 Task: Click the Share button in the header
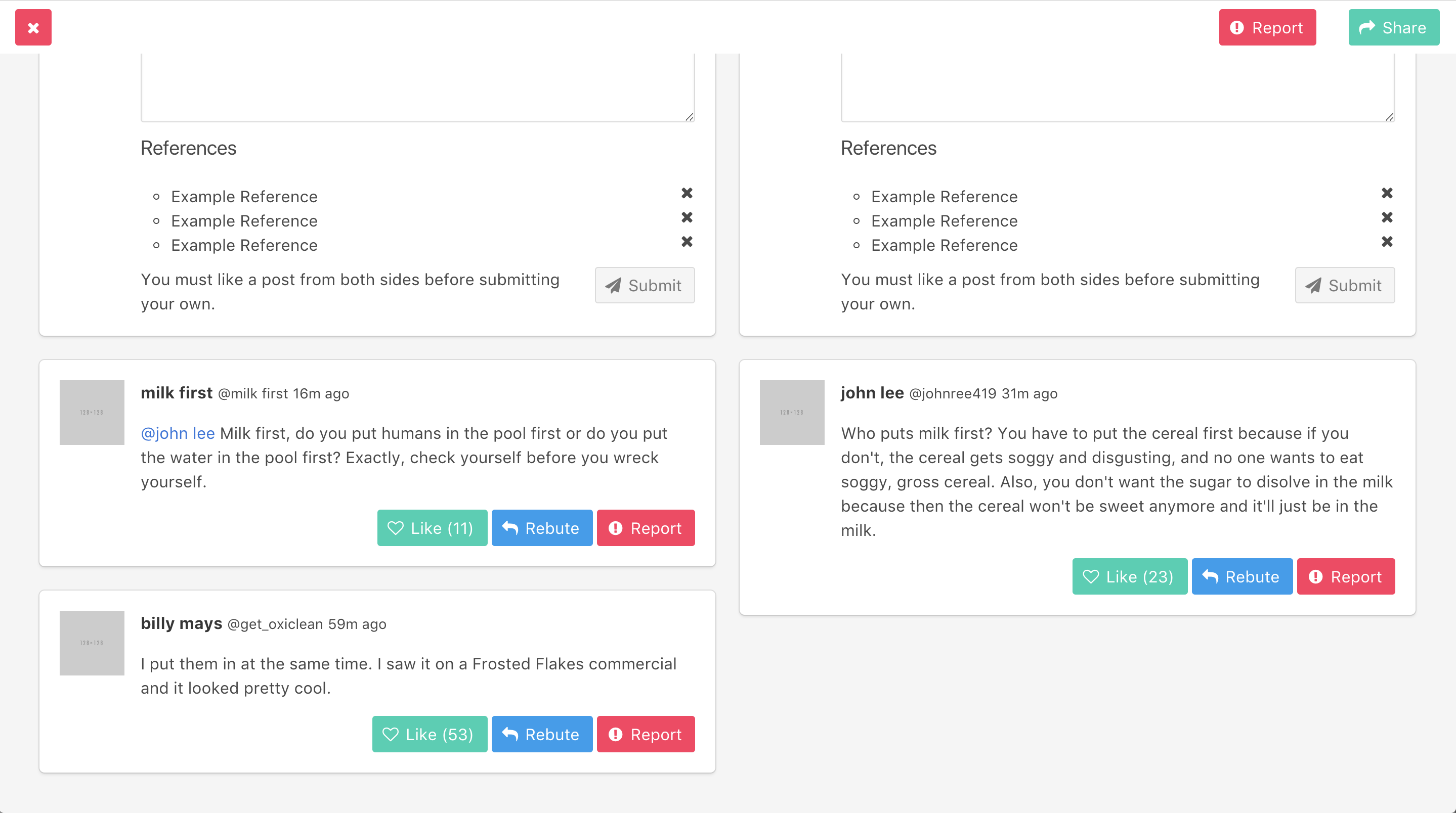[x=1393, y=28]
